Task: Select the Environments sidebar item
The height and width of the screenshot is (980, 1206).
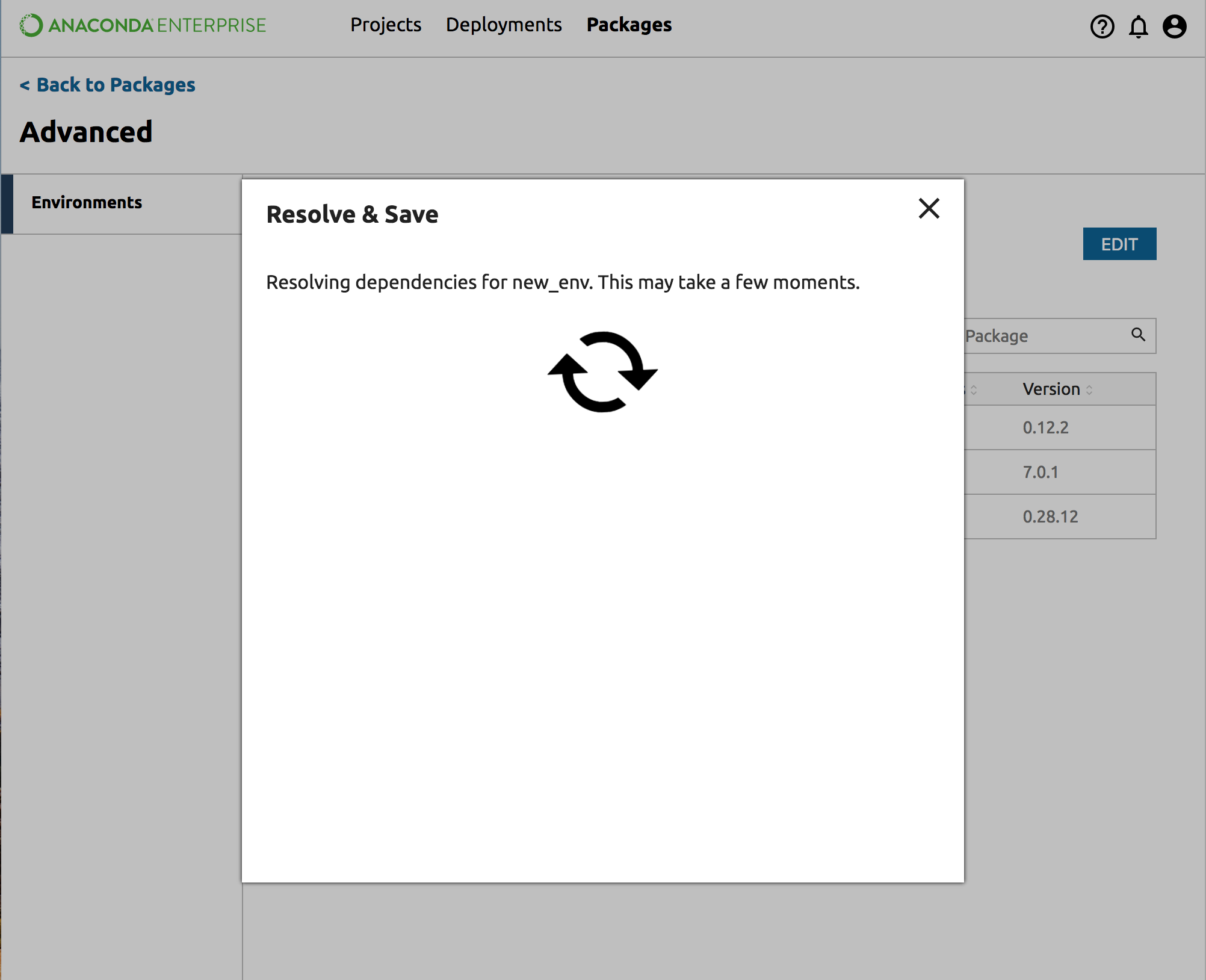Action: pyautogui.click(x=87, y=202)
